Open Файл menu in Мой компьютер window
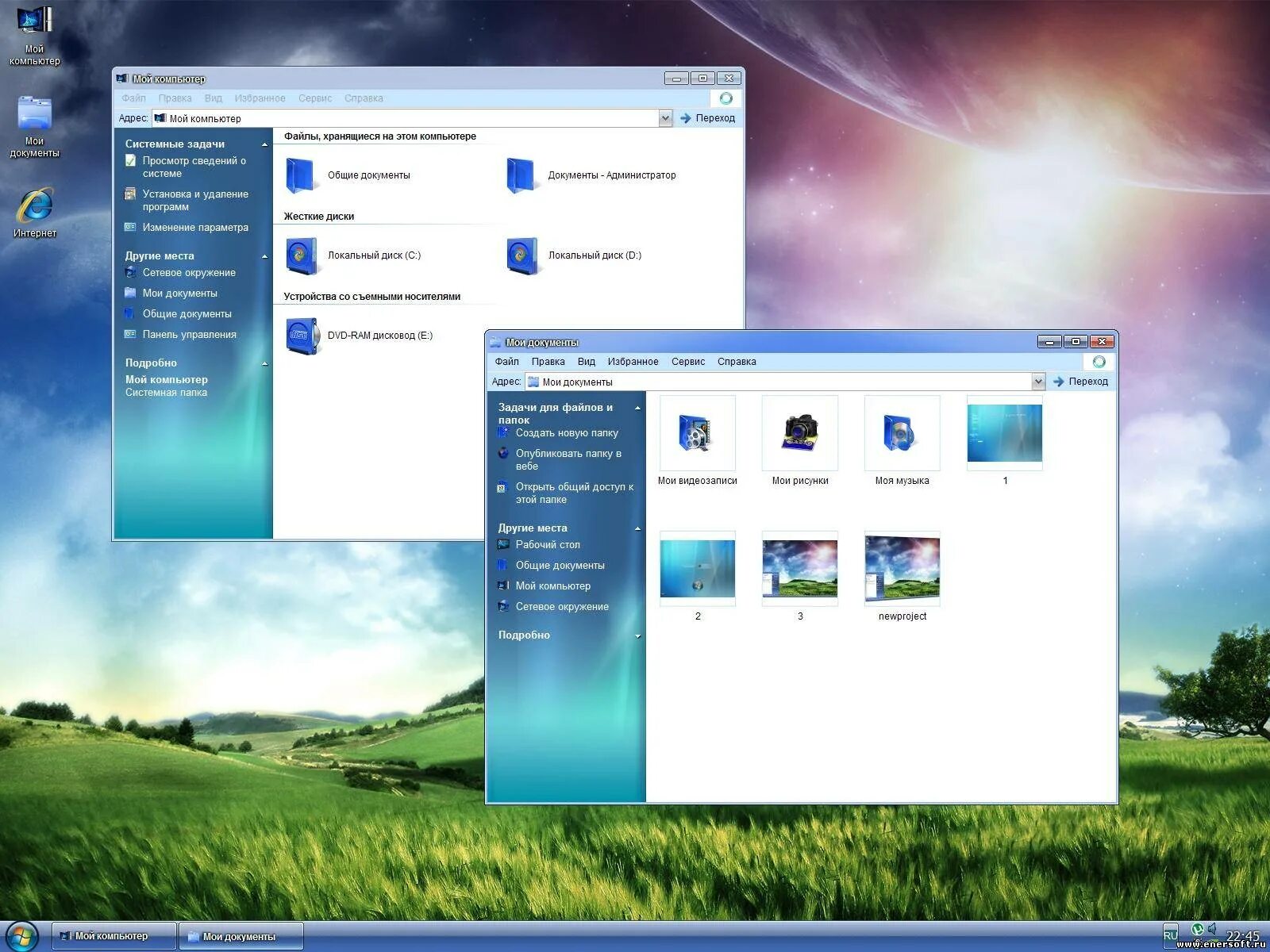The width and height of the screenshot is (1270, 952). [x=133, y=98]
